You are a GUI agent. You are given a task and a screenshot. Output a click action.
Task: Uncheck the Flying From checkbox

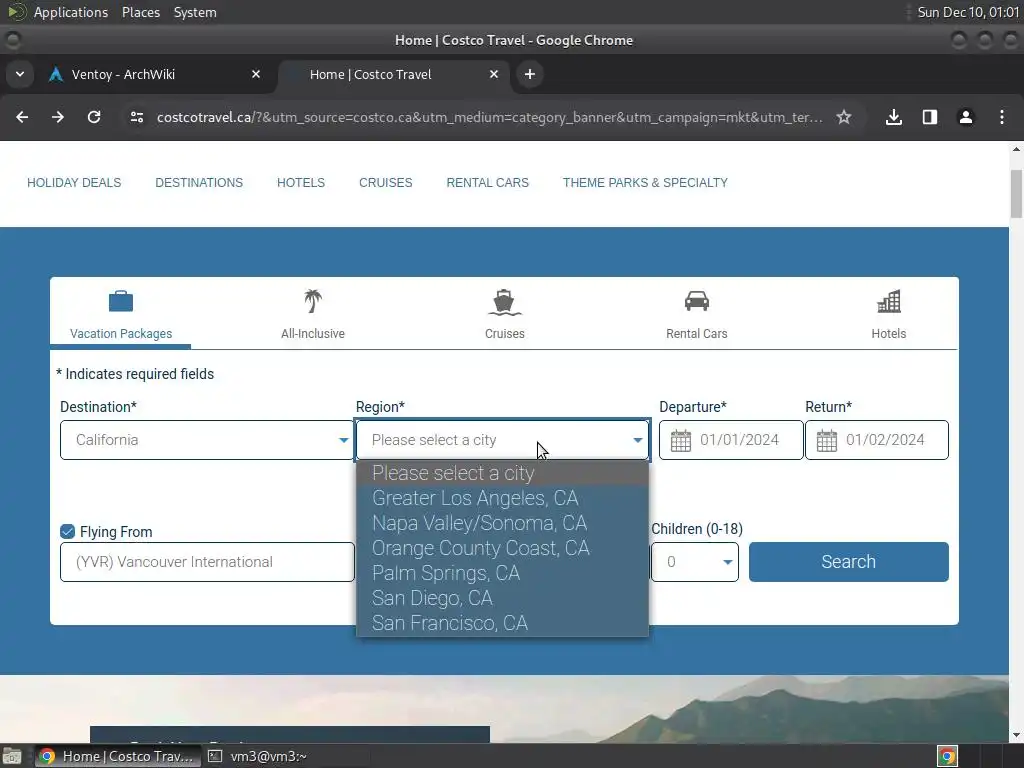(x=67, y=532)
